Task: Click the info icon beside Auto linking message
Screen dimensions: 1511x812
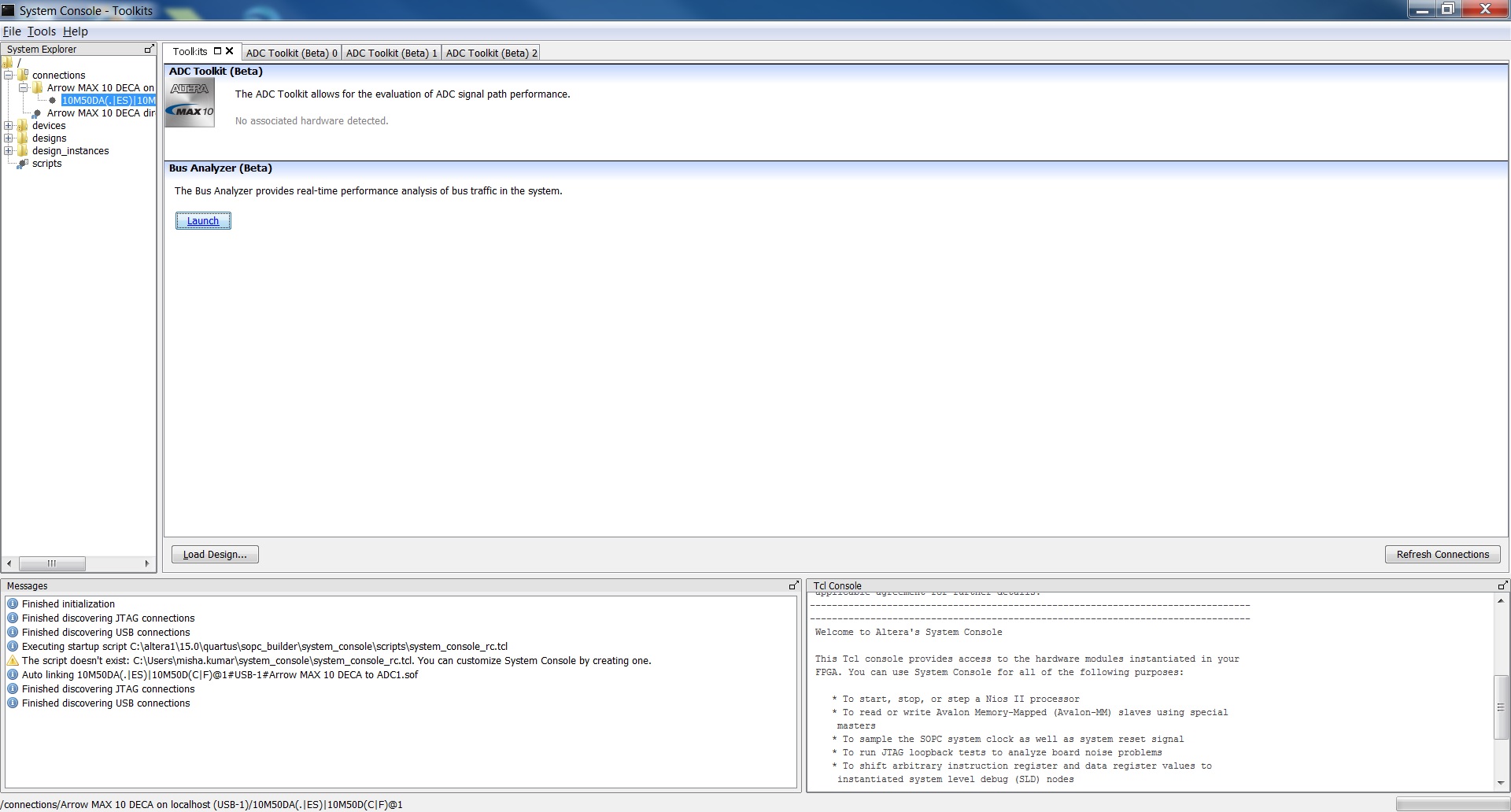Action: (x=13, y=674)
